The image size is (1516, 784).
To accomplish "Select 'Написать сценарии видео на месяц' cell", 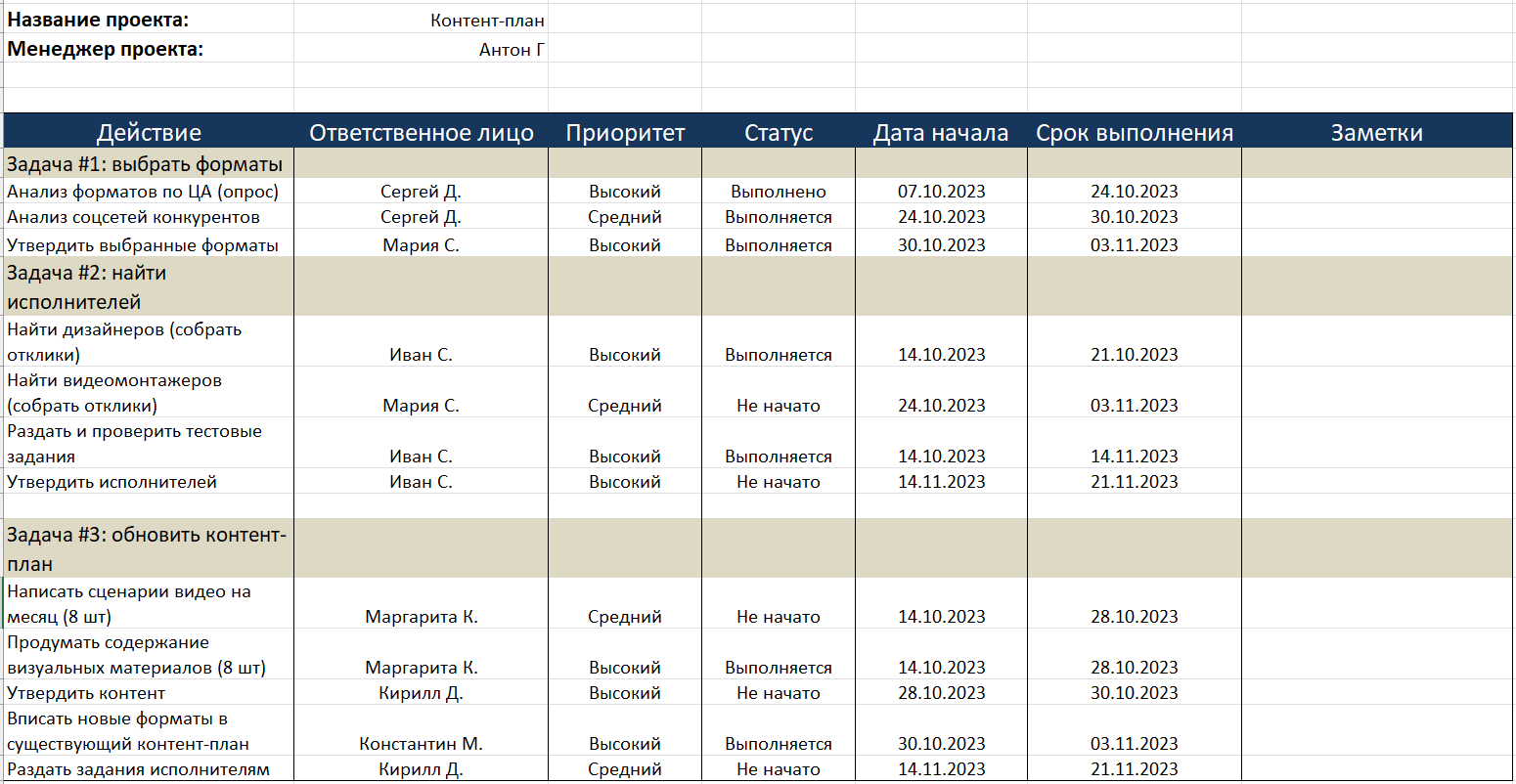I will (x=149, y=603).
